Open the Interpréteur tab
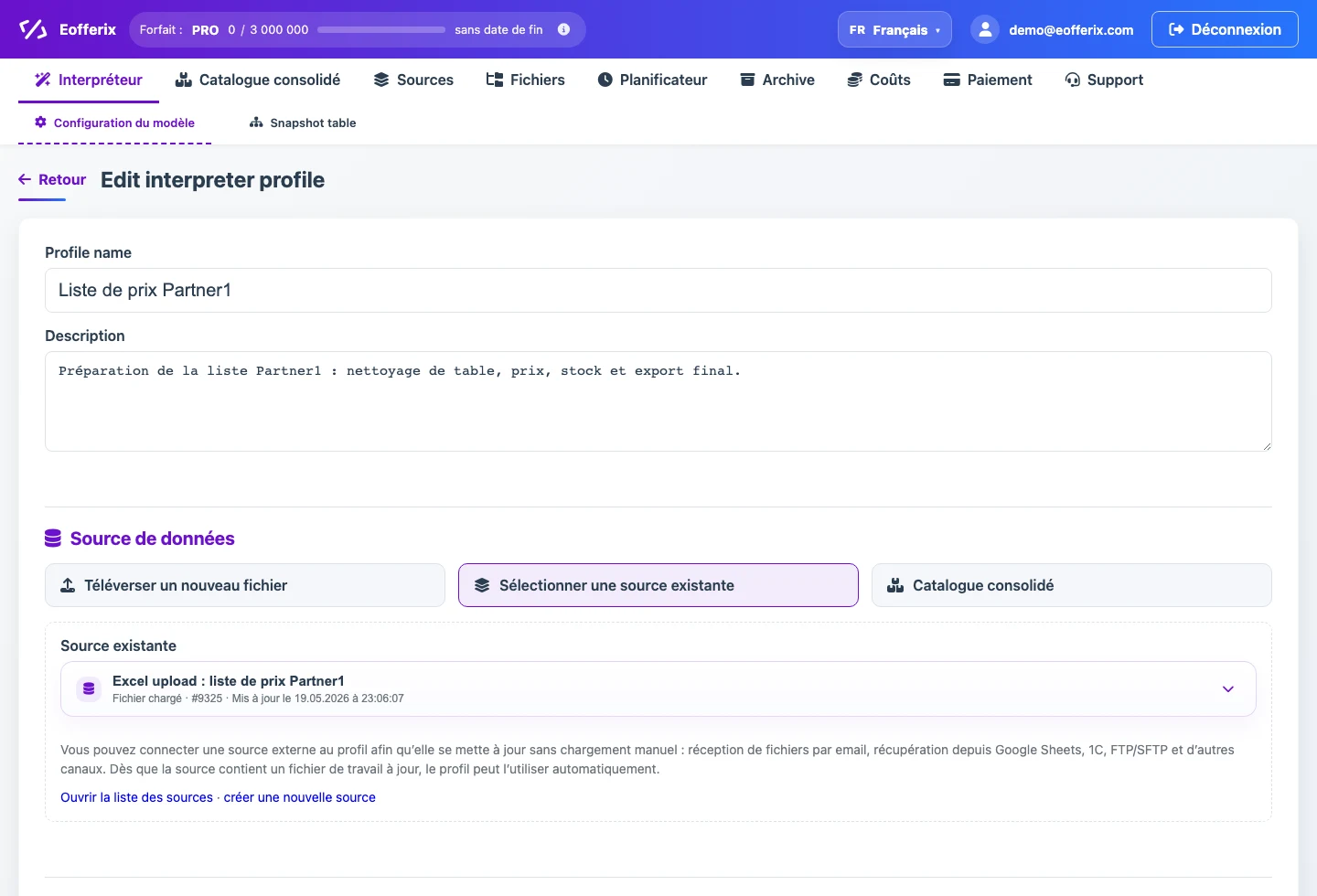 point(89,80)
